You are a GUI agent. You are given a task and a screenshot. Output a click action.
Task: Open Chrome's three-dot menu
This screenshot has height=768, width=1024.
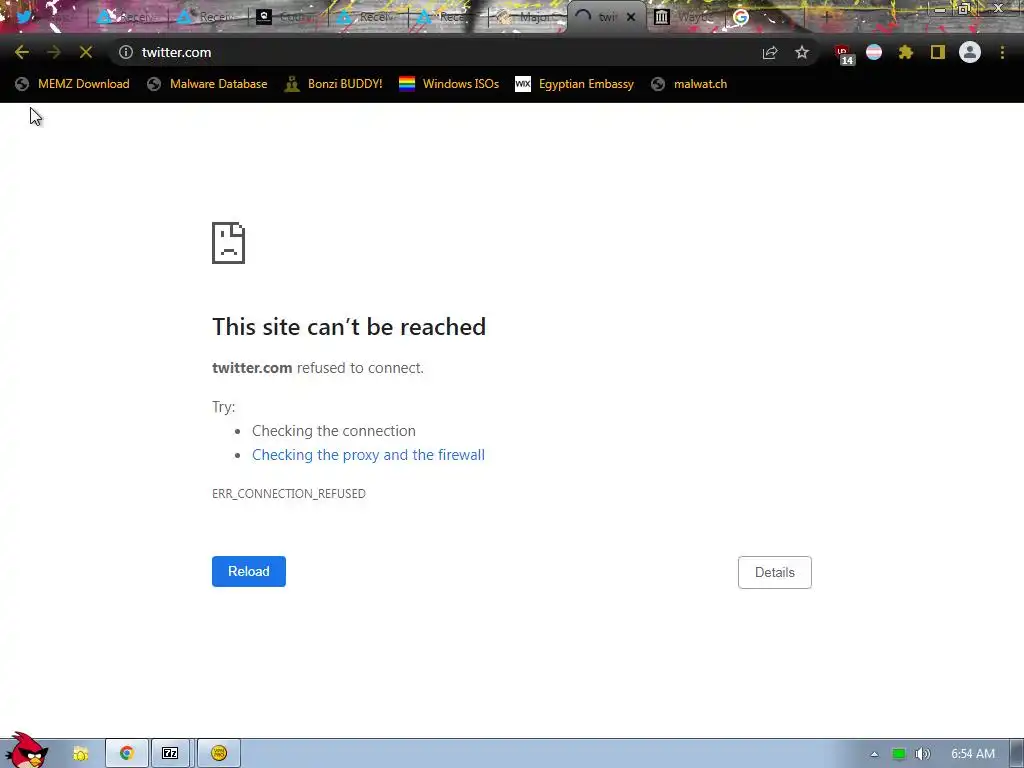pyautogui.click(x=1002, y=52)
